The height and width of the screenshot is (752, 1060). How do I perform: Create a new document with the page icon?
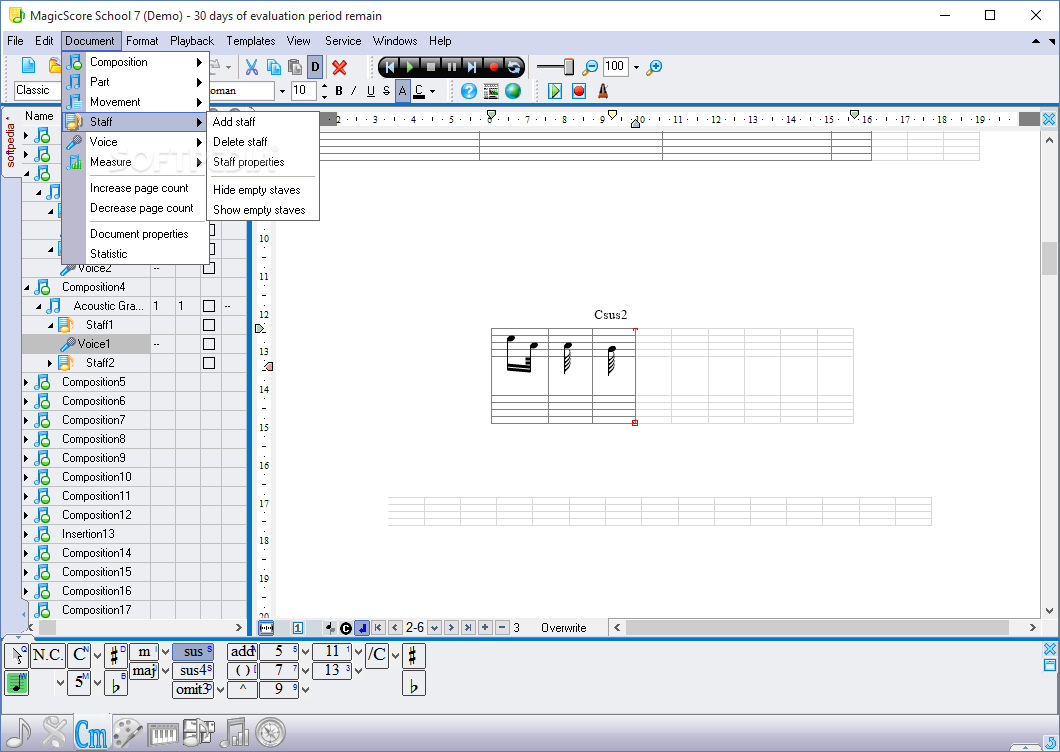point(28,66)
